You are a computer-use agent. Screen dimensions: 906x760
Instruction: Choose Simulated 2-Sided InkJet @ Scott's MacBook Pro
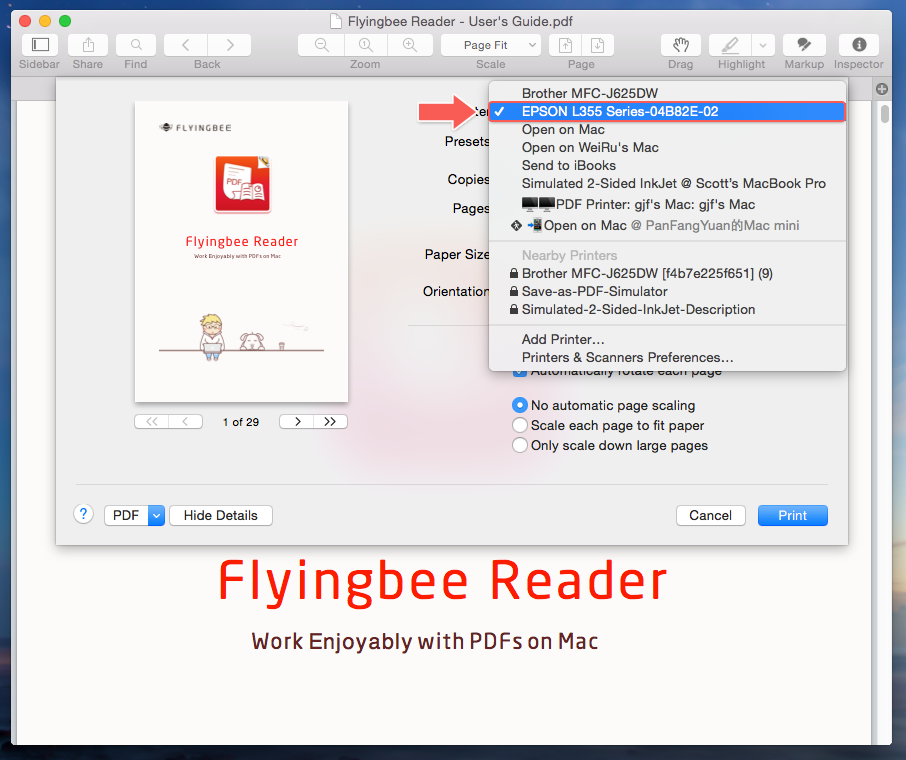click(667, 183)
